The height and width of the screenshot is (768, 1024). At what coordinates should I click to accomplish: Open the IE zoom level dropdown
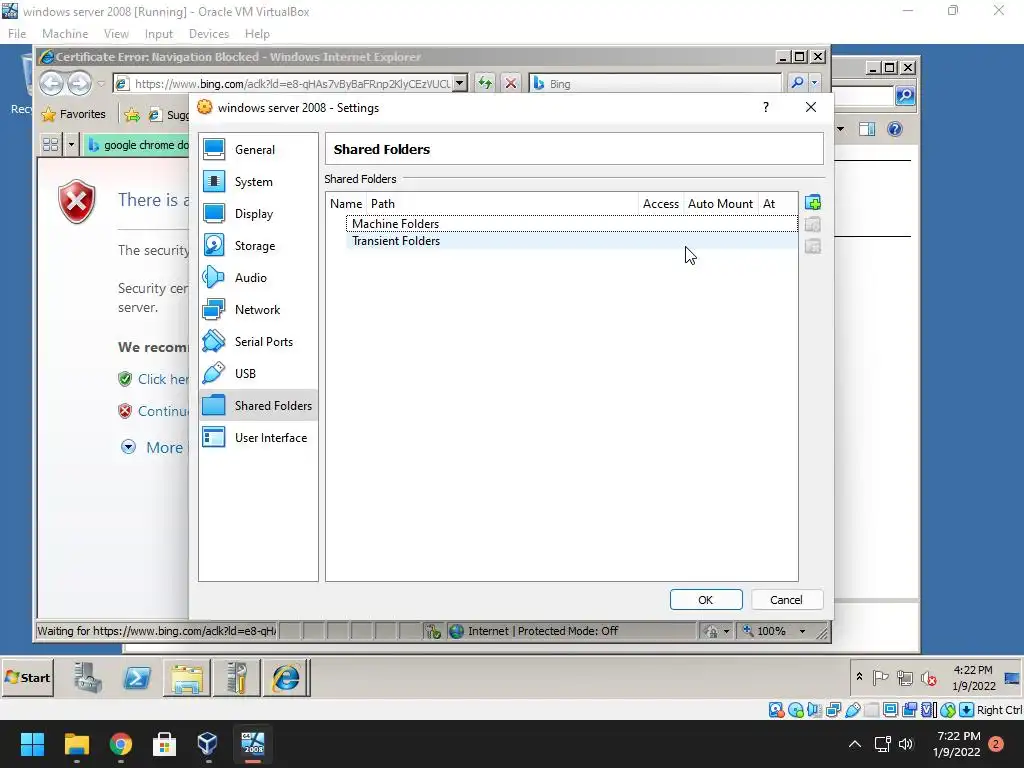803,631
